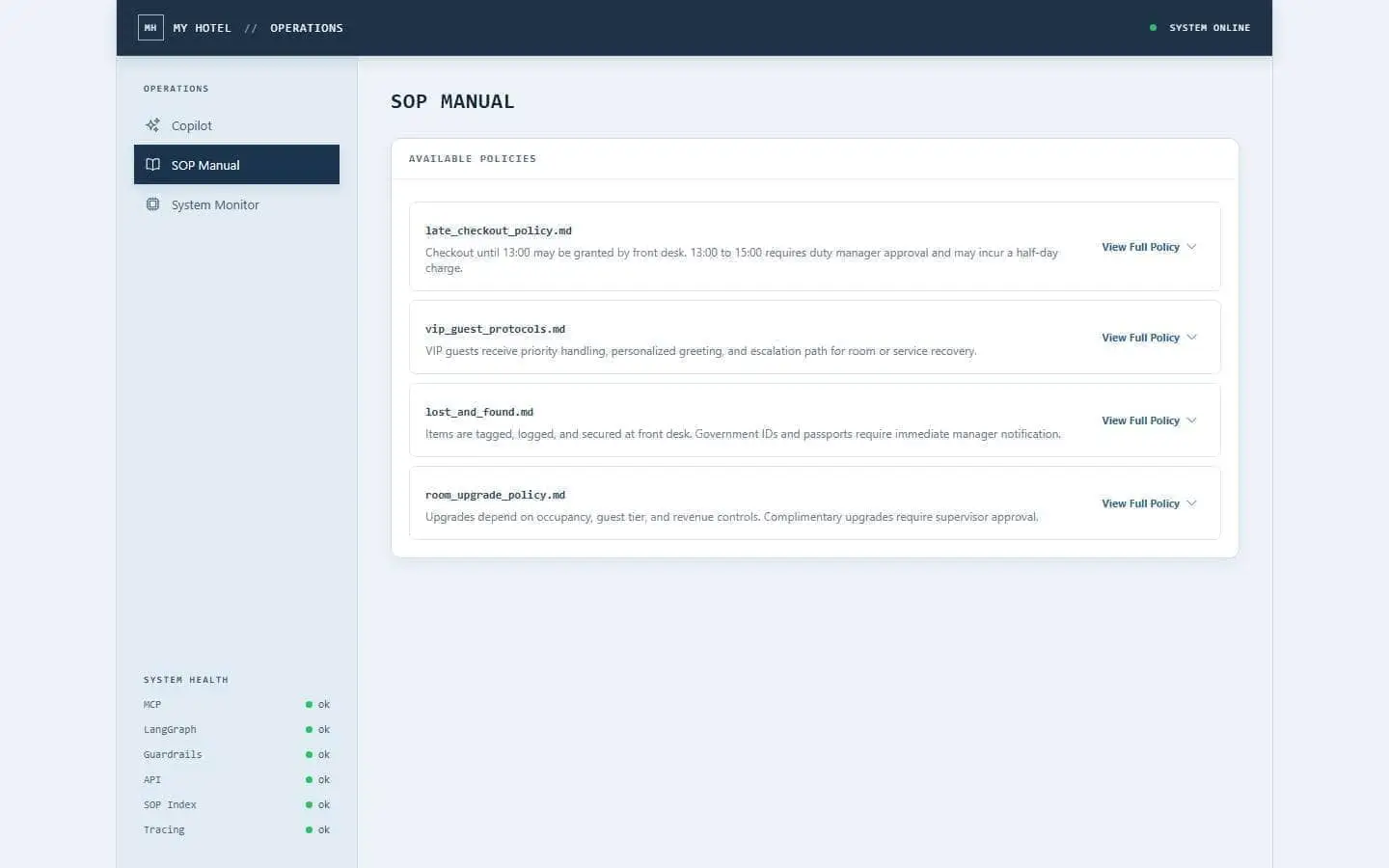Image resolution: width=1389 pixels, height=868 pixels.
Task: Click the room_upgrade_policy.md file name
Action: (496, 495)
